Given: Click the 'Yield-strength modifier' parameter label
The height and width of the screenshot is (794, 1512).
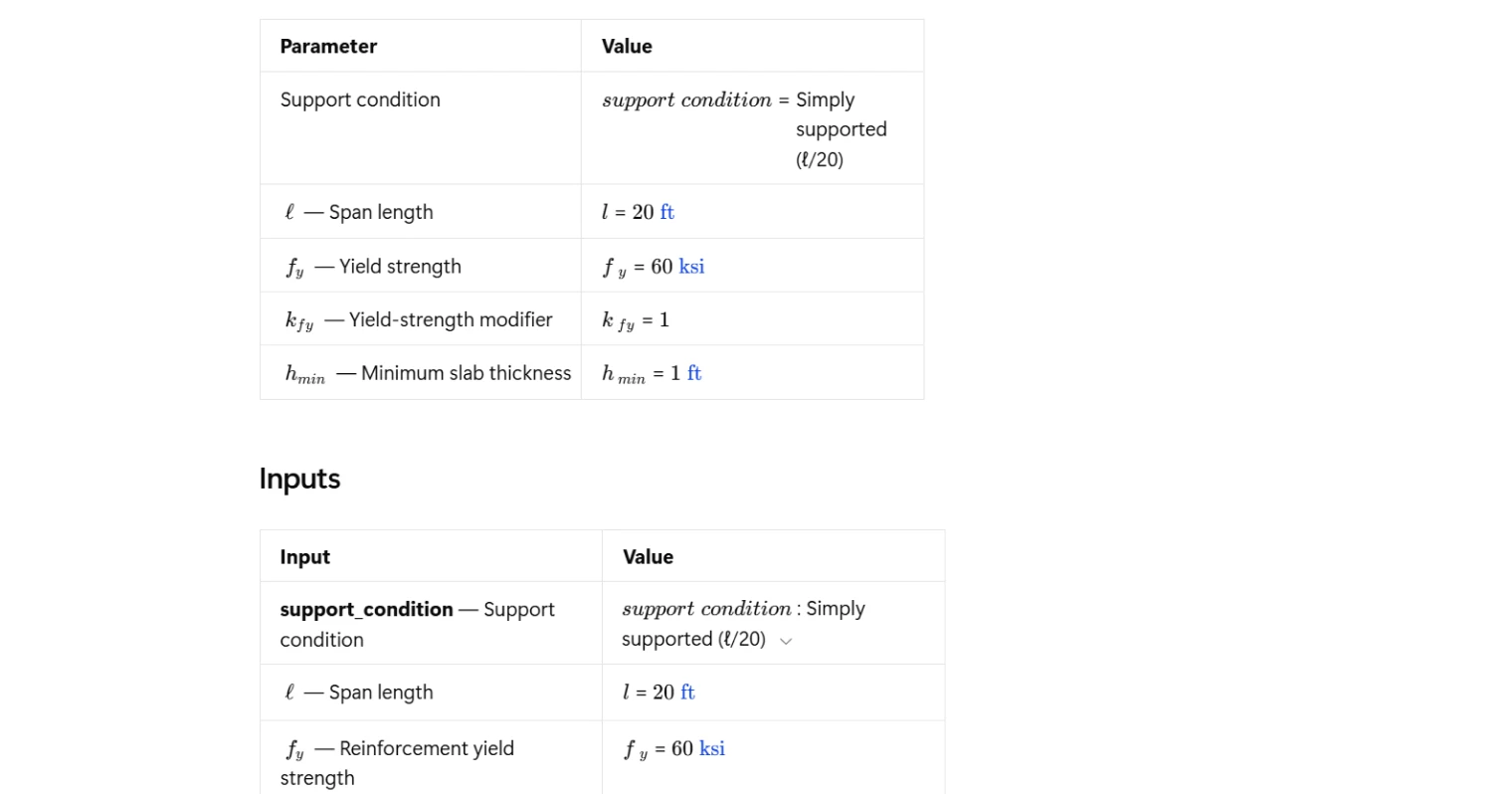Looking at the screenshot, I should point(451,319).
